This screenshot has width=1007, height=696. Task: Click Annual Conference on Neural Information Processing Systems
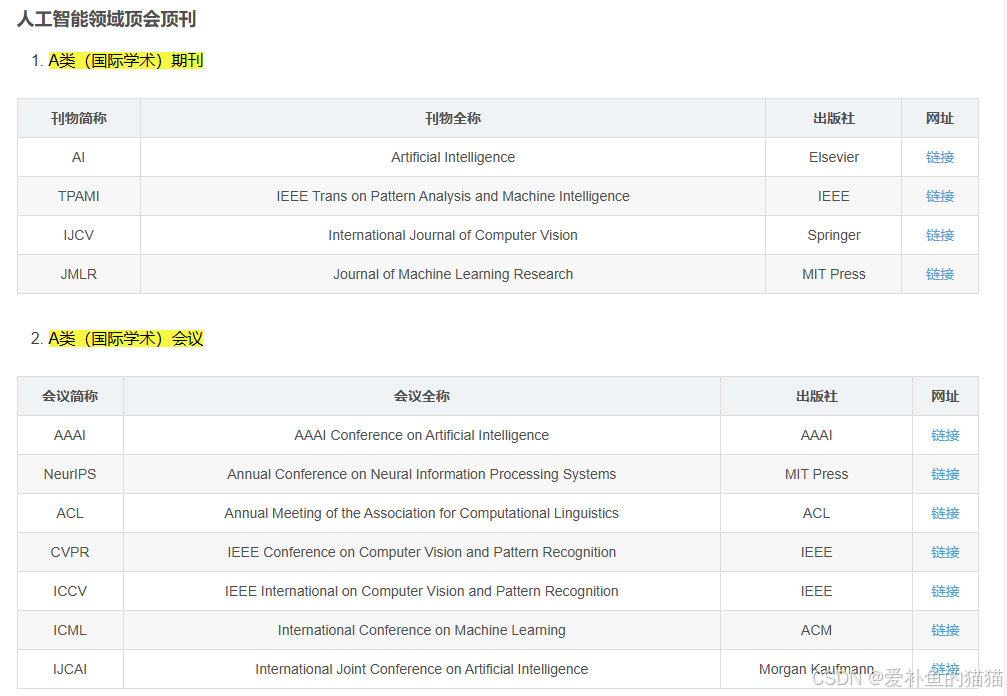[421, 474]
